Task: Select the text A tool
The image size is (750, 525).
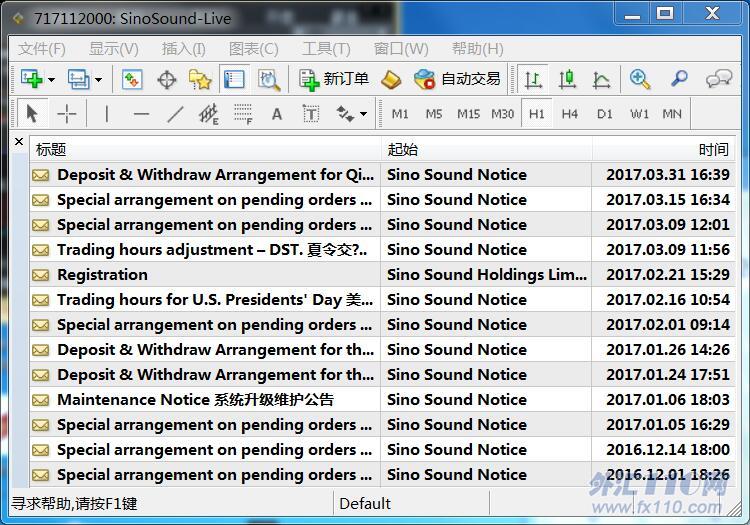Action: [276, 114]
